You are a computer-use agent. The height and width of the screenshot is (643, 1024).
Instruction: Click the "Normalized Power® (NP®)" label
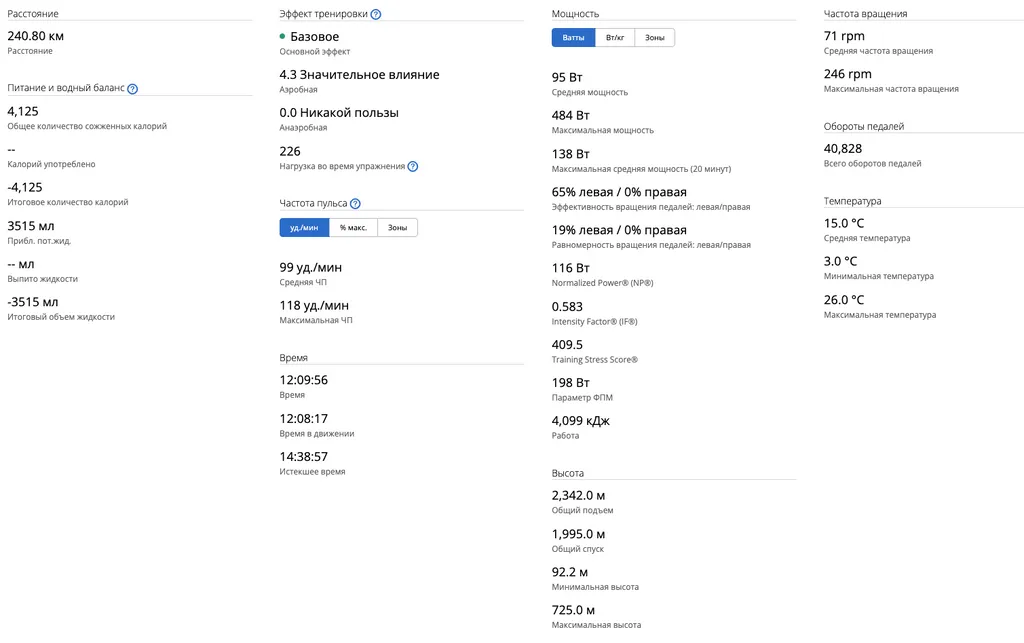click(602, 284)
